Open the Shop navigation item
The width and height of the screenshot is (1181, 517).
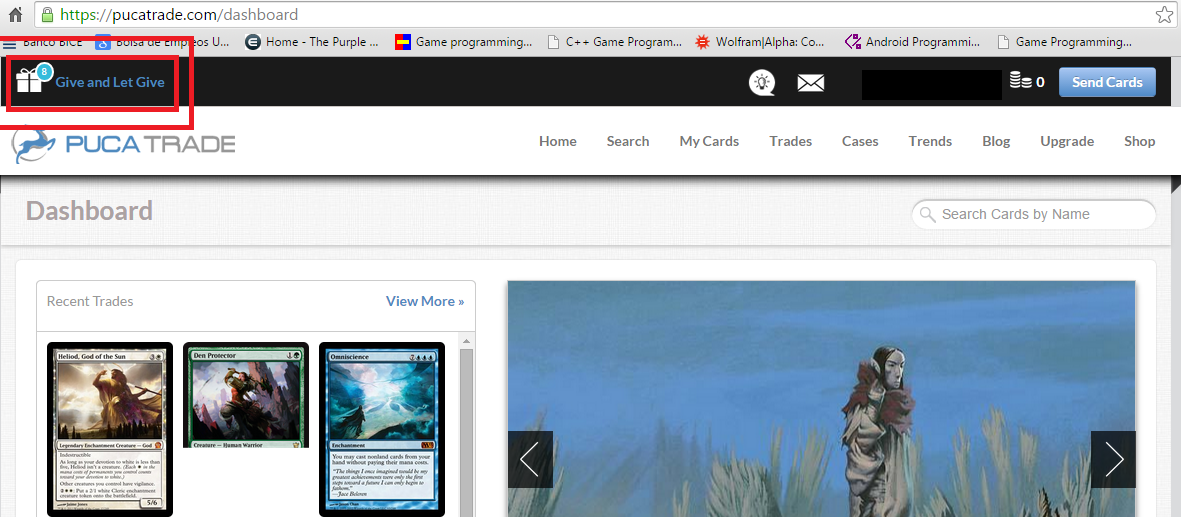(1140, 141)
